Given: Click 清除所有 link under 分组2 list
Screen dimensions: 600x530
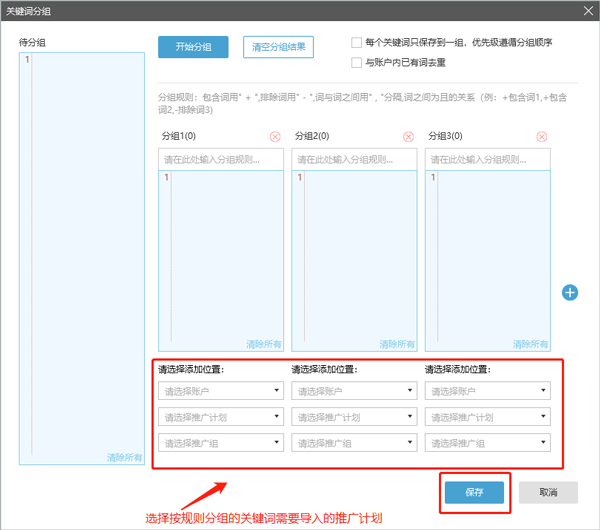Looking at the screenshot, I should click(397, 343).
